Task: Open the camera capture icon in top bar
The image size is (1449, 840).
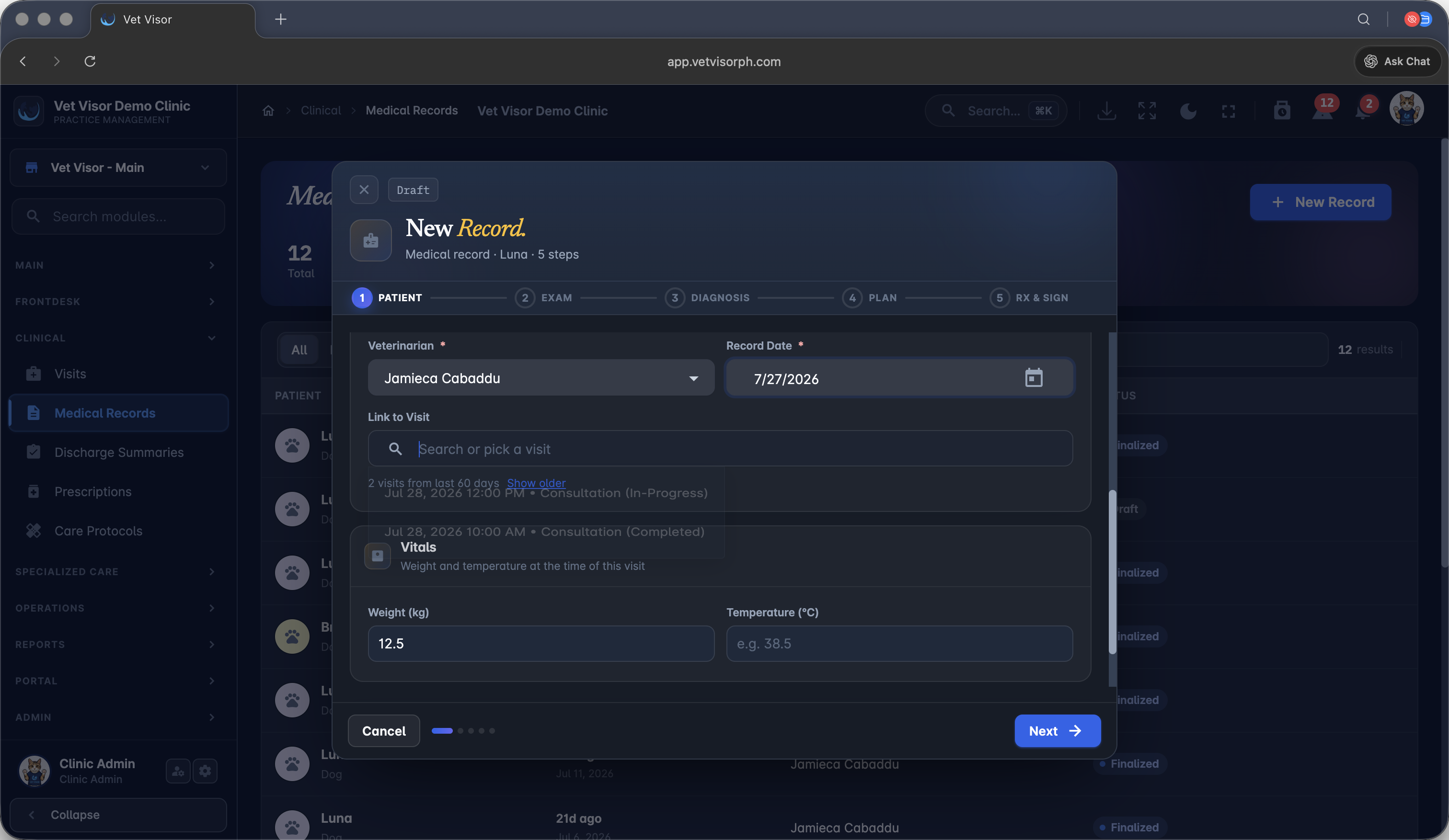Action: pyautogui.click(x=1282, y=110)
